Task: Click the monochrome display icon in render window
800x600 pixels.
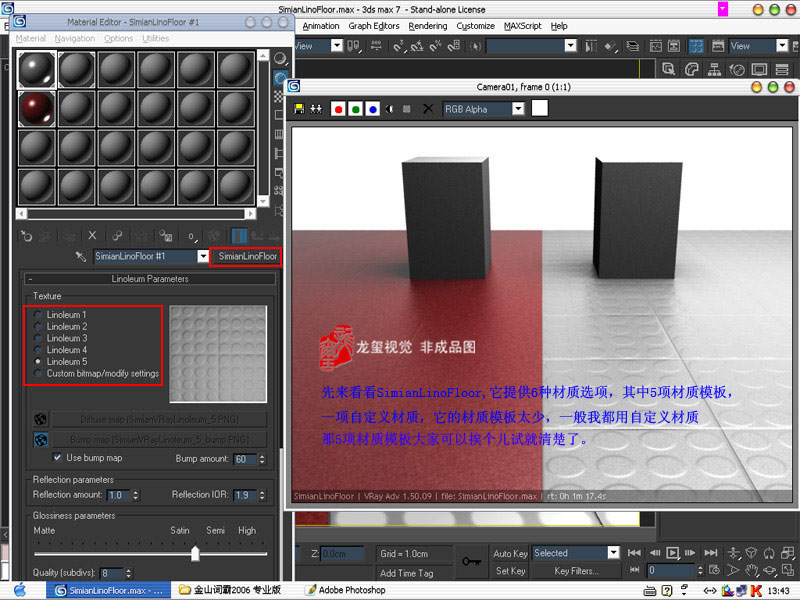Action: [390, 109]
